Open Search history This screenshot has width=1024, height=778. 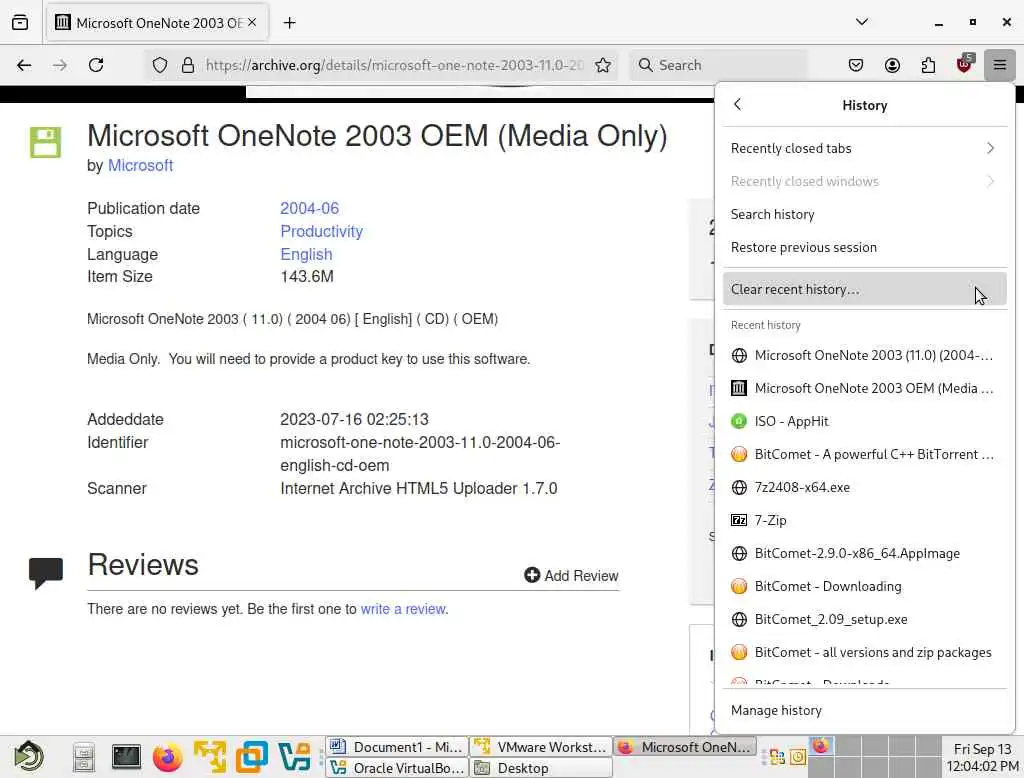(x=865, y=214)
